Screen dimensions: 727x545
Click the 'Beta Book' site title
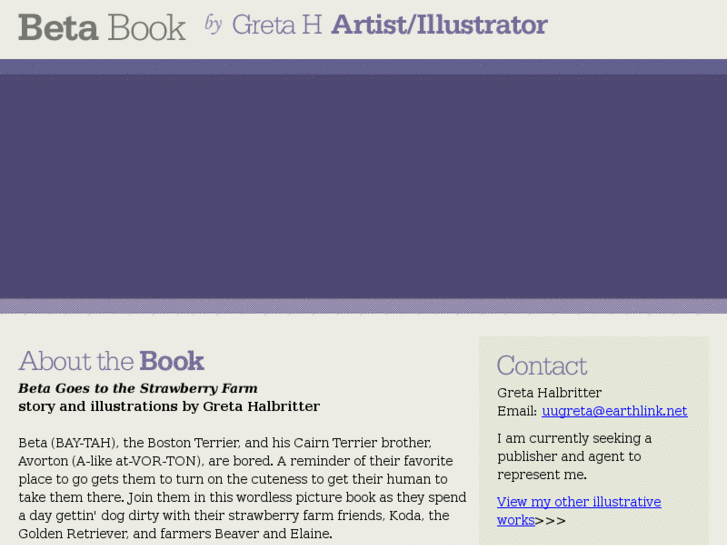[102, 27]
